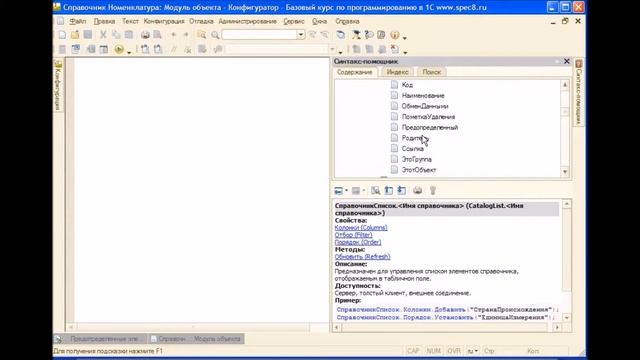Image resolution: width=640 pixels, height=360 pixels.
Task: Click inside the toolbar search text field
Action: 259,35
